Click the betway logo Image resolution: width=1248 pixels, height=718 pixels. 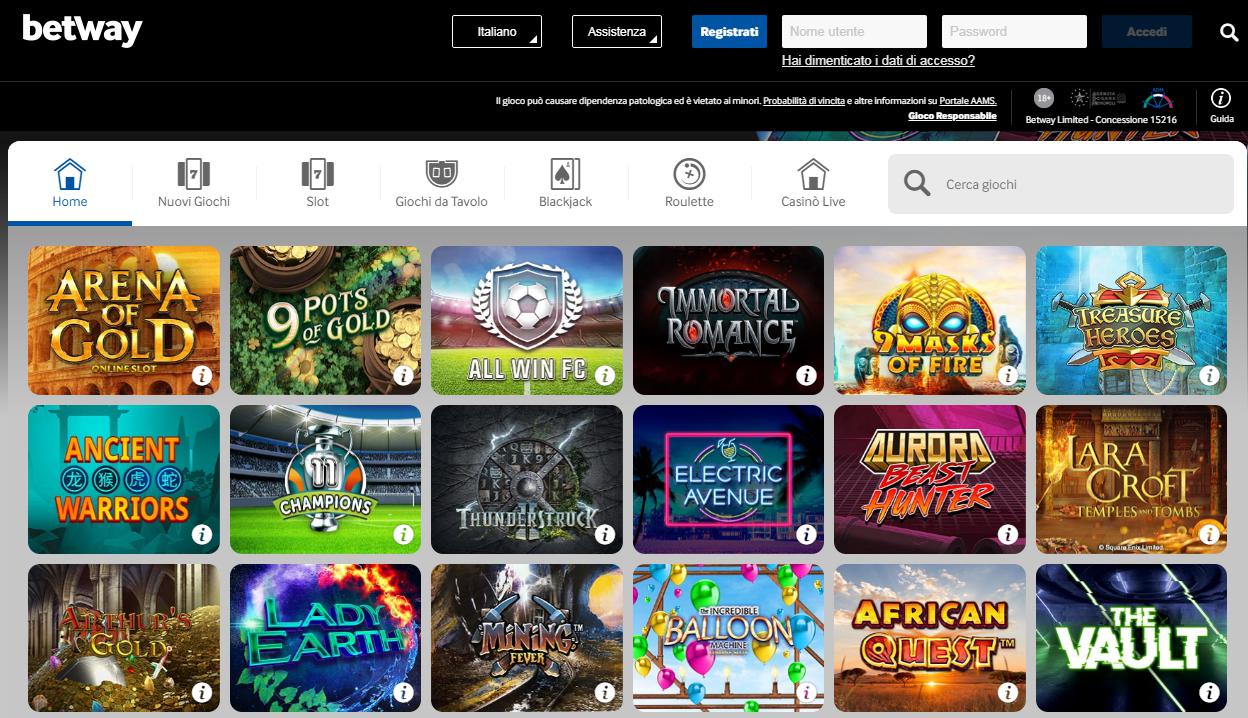(81, 30)
